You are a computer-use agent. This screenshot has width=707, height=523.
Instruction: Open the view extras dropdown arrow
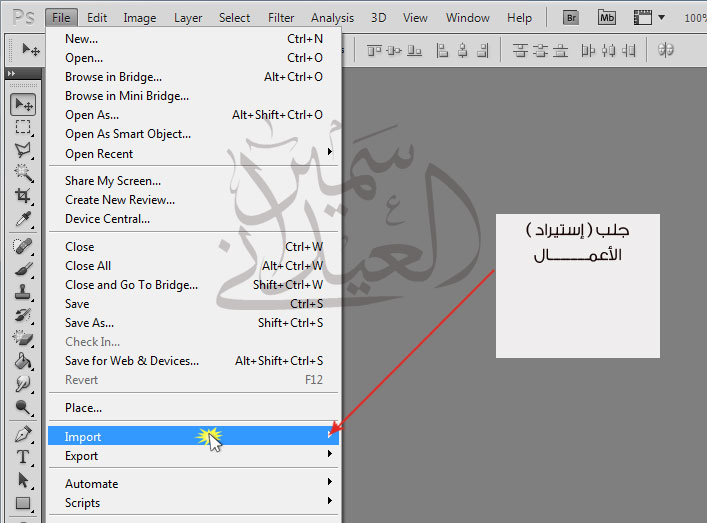coord(661,17)
